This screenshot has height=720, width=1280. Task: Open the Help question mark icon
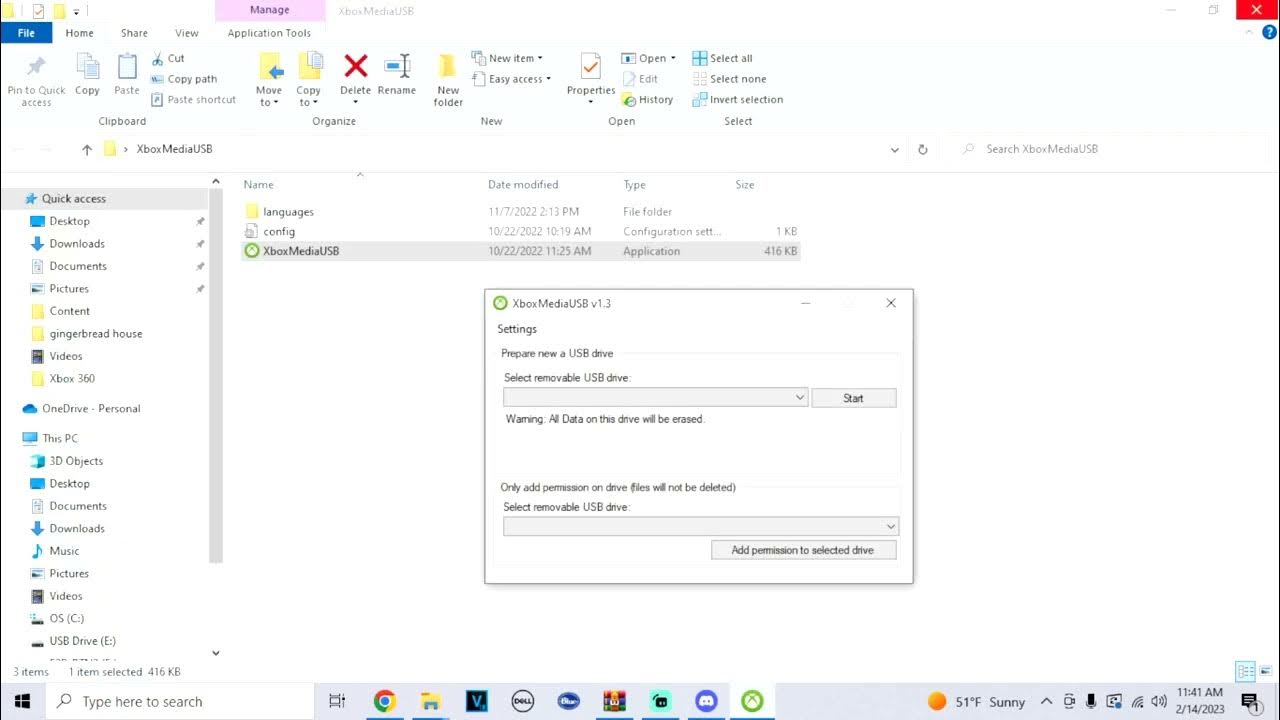tap(1270, 32)
